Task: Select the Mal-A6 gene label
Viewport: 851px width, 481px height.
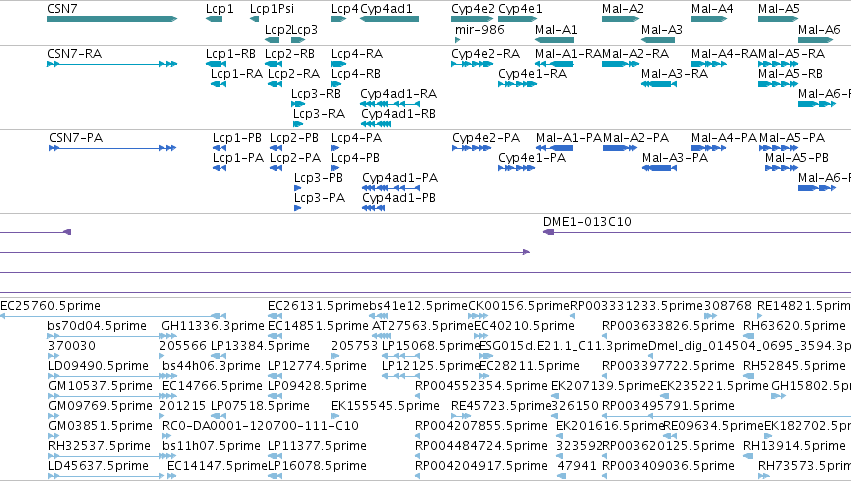Action: (x=818, y=30)
